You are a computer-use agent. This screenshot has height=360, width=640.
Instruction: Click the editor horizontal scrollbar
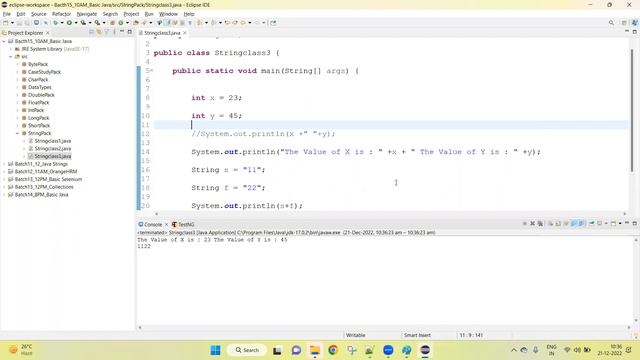(390, 213)
